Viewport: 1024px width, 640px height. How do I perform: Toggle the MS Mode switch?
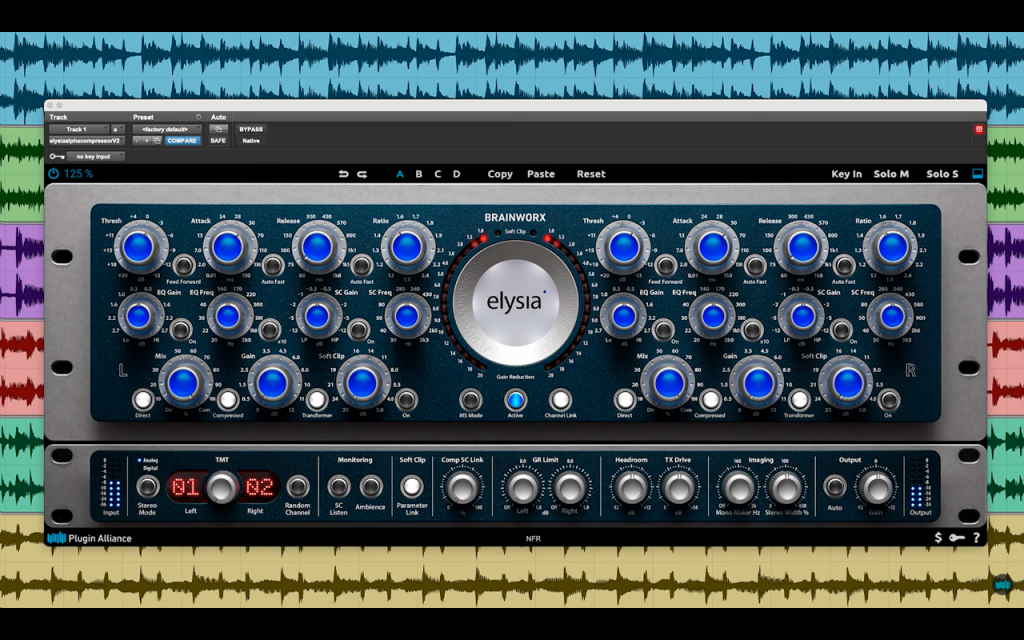pyautogui.click(x=470, y=399)
